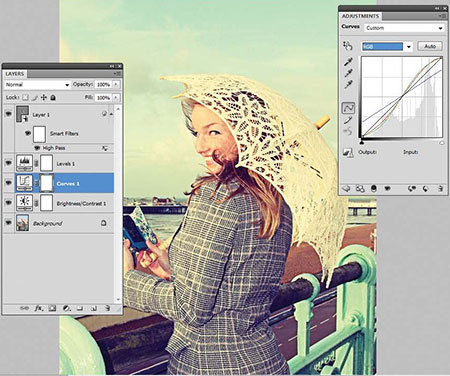Collapse the Adjustments panel with double-arrow
This screenshot has height=376, width=450.
point(437,8)
